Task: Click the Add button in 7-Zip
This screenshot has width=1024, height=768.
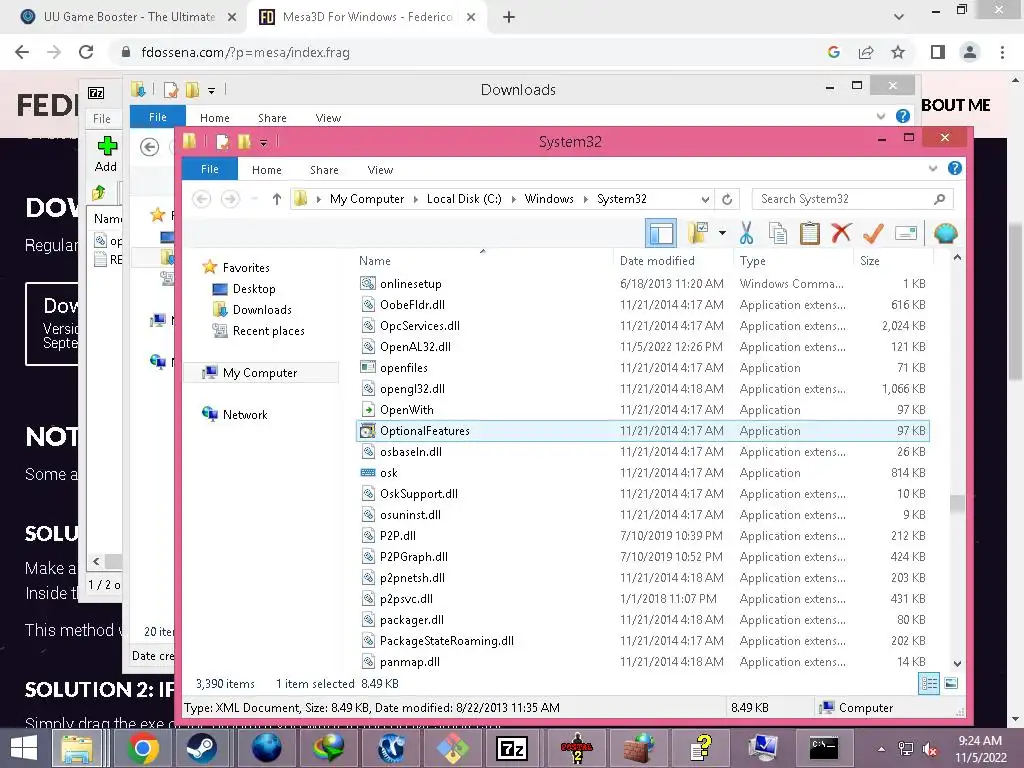Action: pos(106,154)
